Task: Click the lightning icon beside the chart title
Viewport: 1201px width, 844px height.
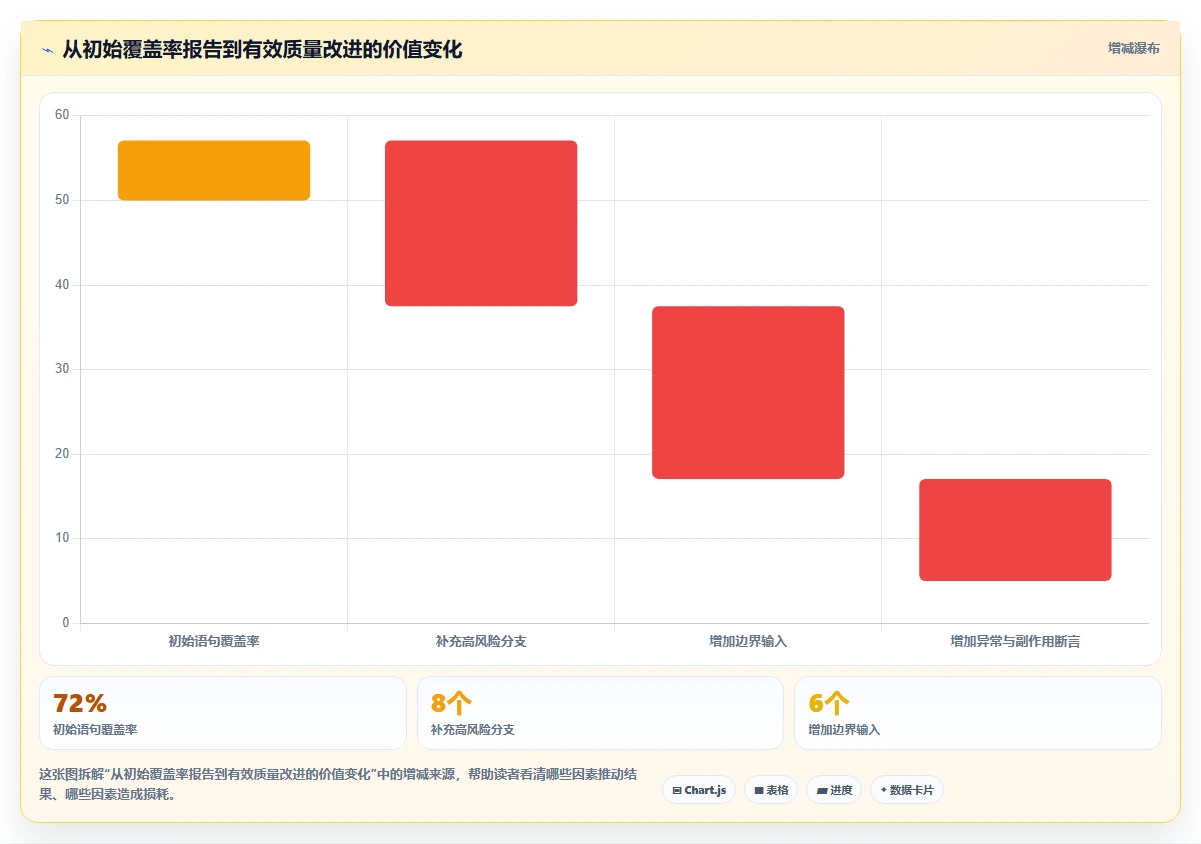Action: 47,50
